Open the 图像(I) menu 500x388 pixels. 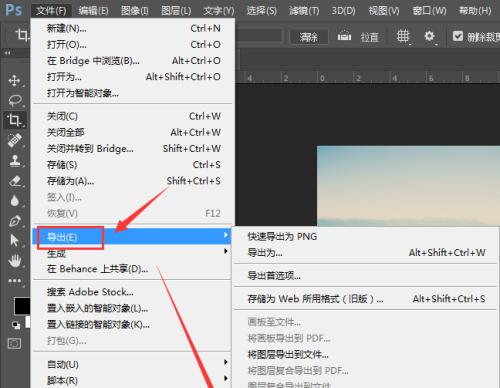click(x=134, y=11)
